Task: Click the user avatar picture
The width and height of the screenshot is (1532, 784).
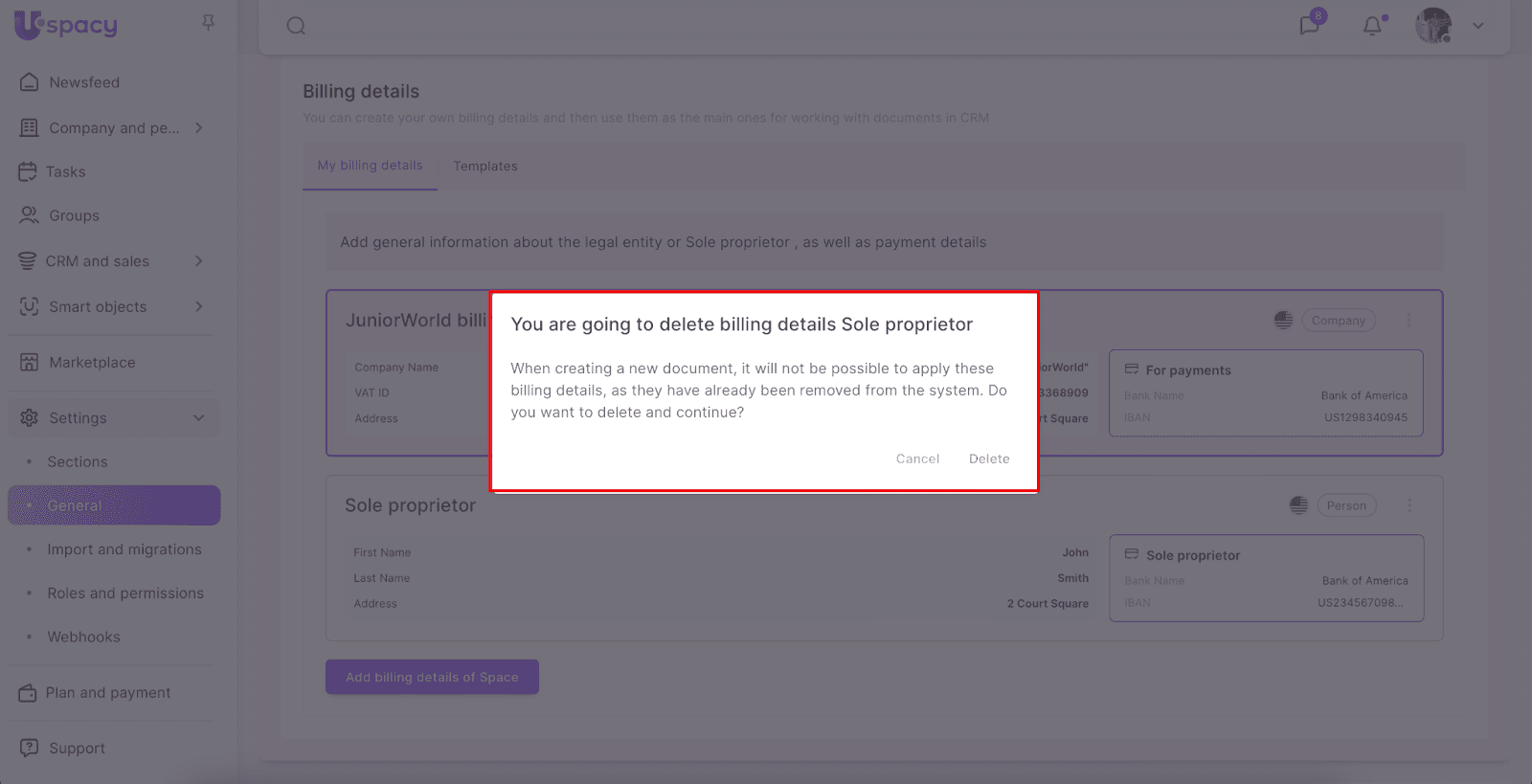Action: coord(1433,26)
